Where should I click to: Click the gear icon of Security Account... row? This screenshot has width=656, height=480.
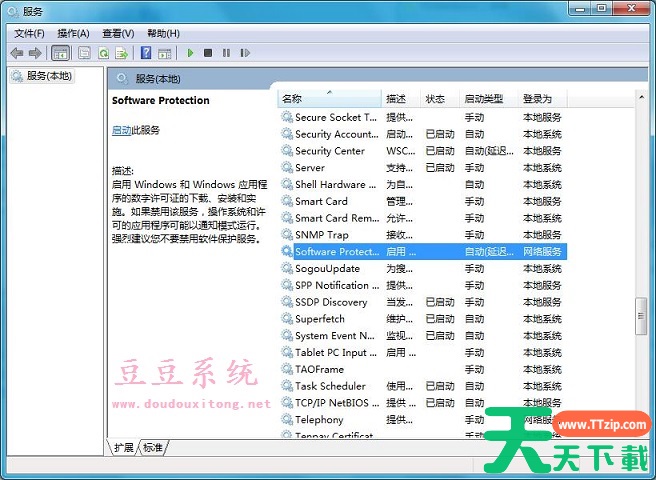point(287,134)
